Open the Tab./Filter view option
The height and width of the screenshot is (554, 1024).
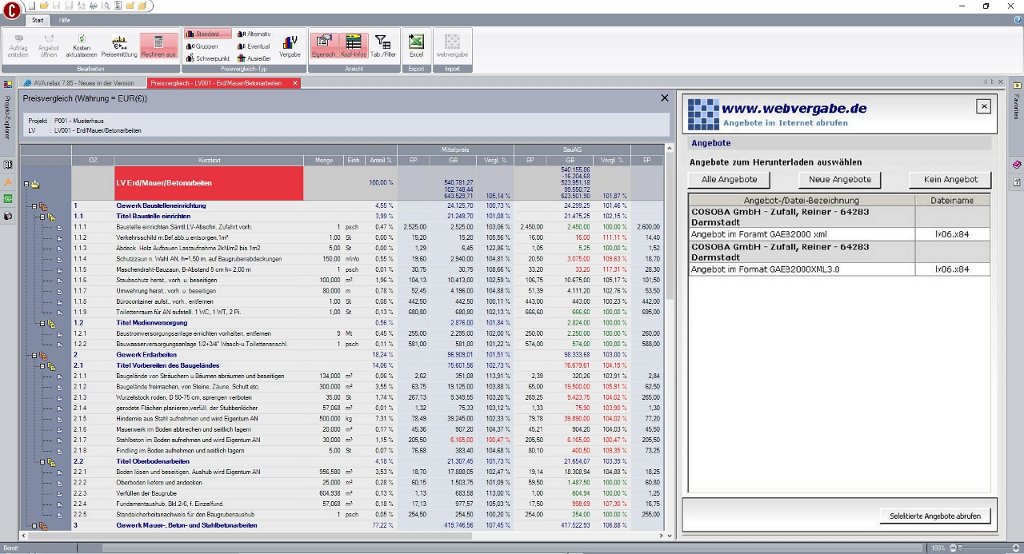[x=383, y=45]
